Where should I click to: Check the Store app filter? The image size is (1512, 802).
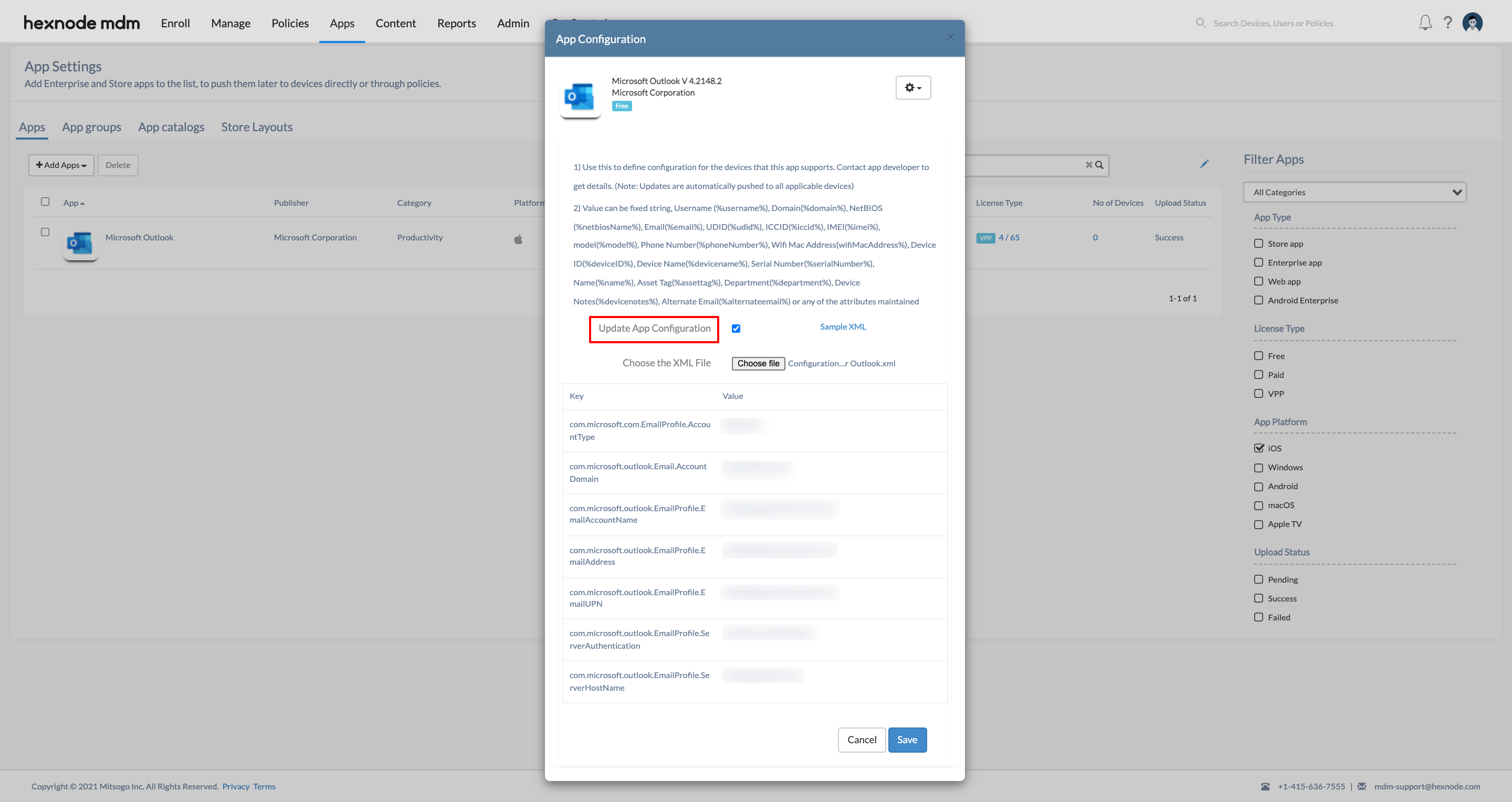1258,244
